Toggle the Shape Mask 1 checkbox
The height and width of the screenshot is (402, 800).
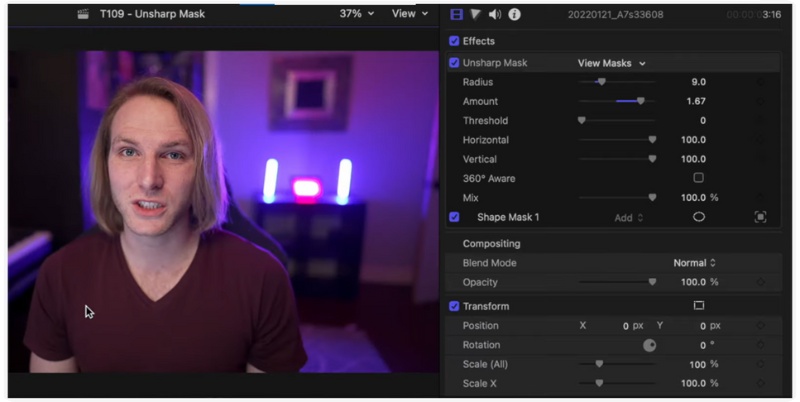point(454,217)
